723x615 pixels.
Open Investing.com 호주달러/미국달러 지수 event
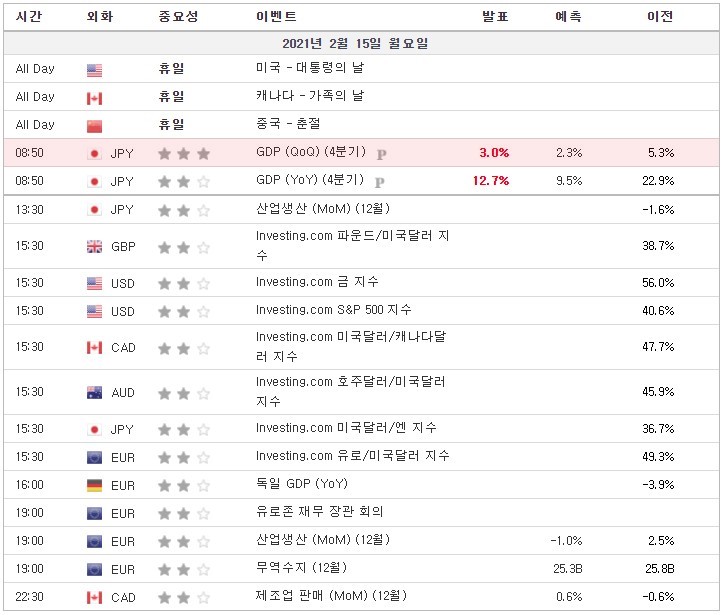pos(350,391)
